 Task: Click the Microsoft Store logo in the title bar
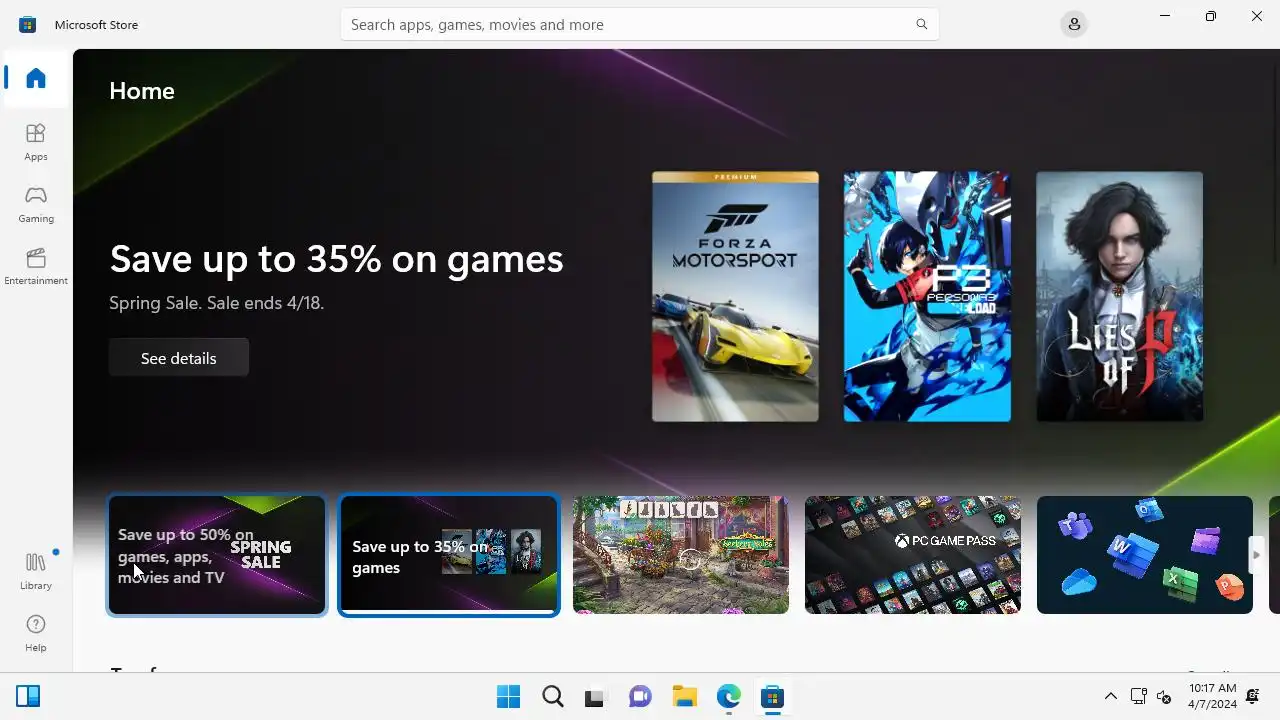[28, 24]
